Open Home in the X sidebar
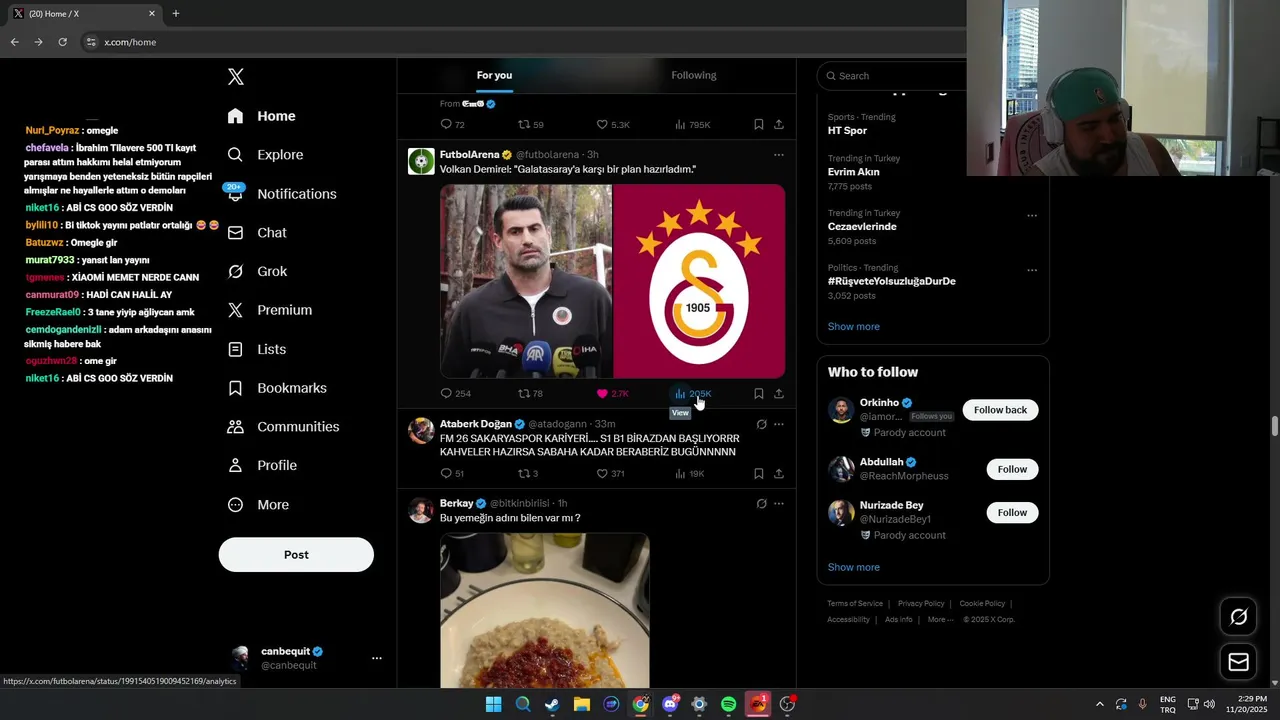1280x720 pixels. pos(262,116)
